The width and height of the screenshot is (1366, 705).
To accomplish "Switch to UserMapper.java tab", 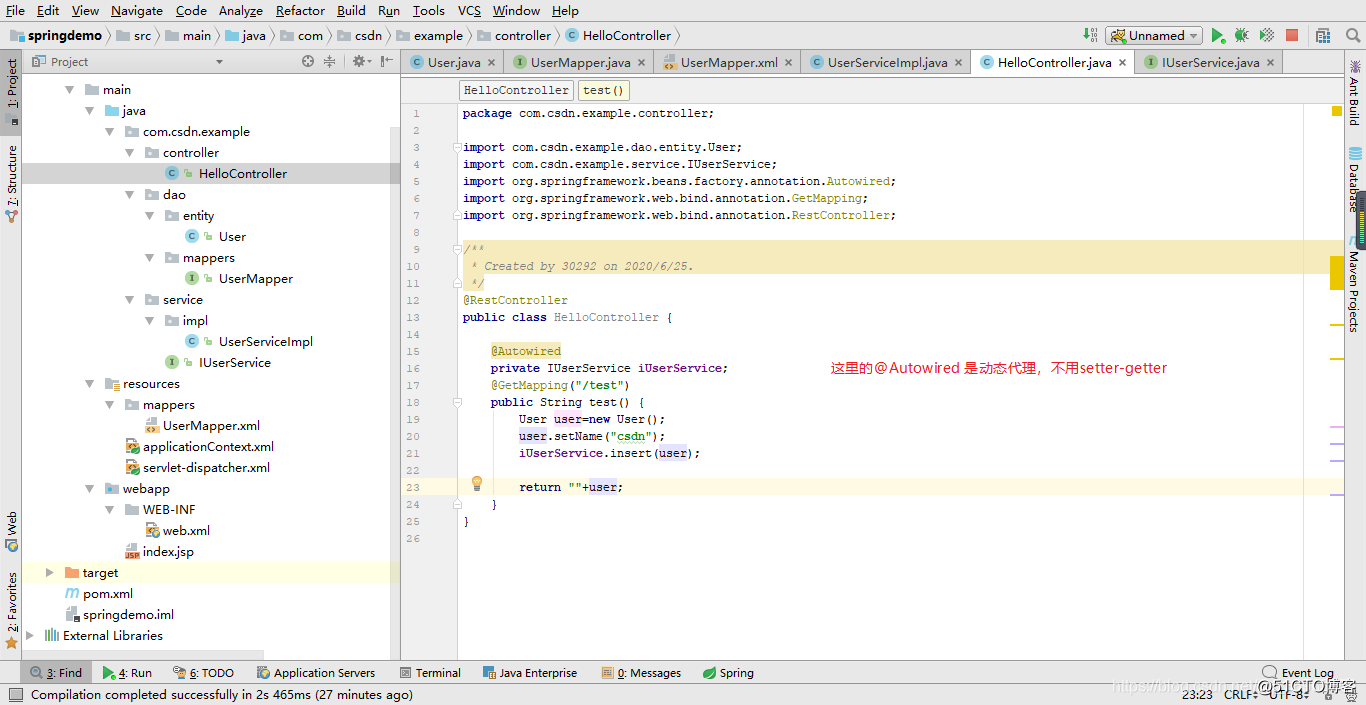I will tap(580, 62).
